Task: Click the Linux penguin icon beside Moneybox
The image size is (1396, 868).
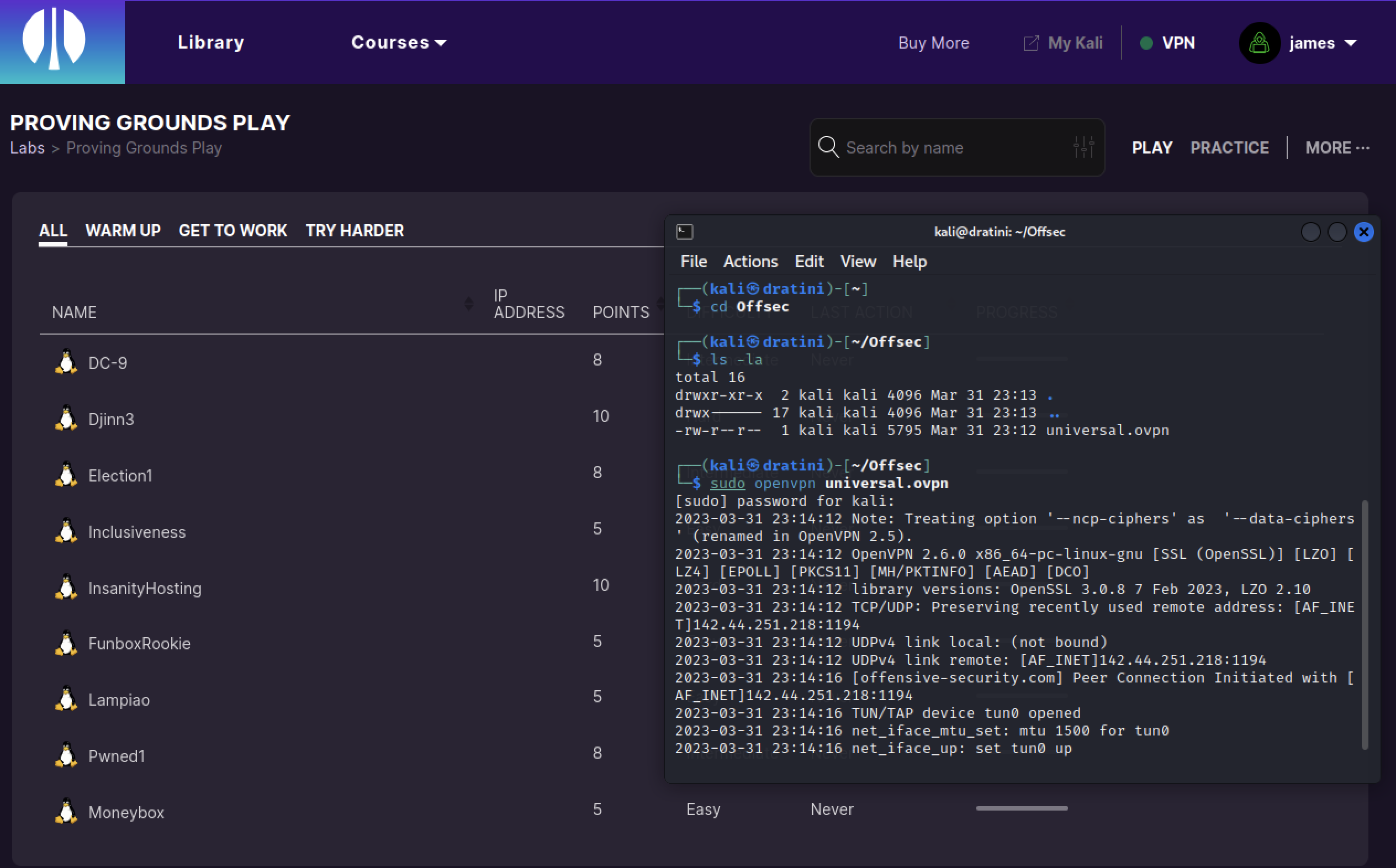Action: click(x=67, y=810)
